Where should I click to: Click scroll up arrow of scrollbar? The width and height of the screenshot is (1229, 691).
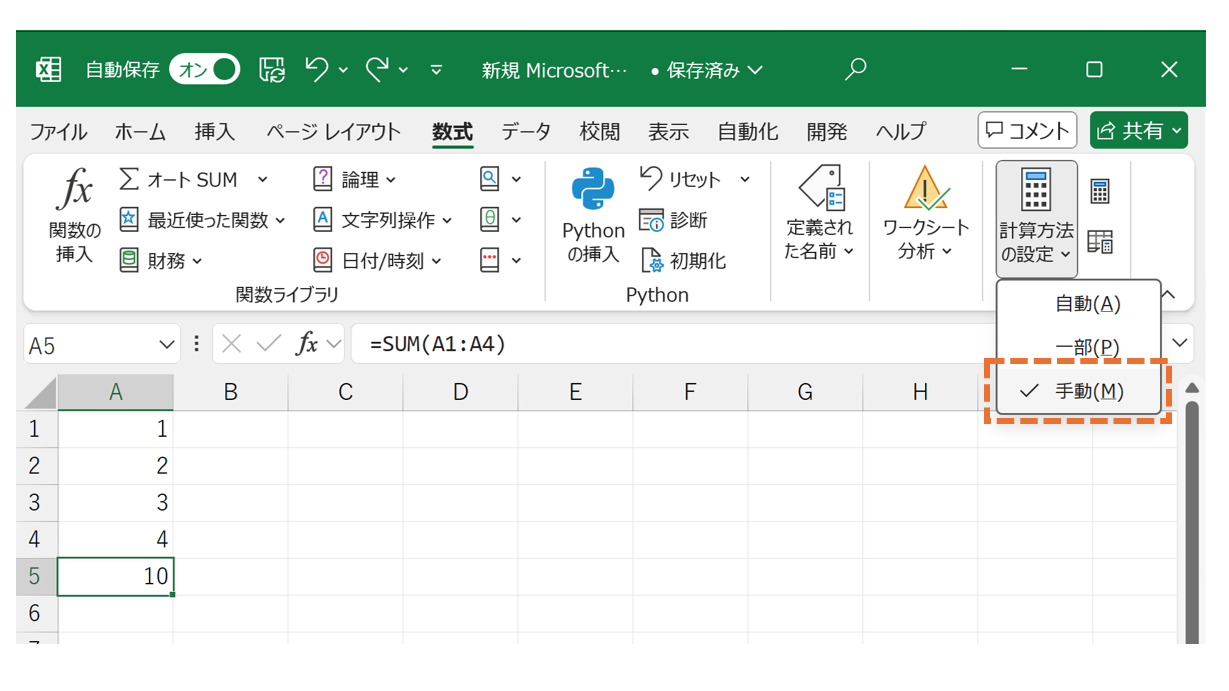point(1191,388)
